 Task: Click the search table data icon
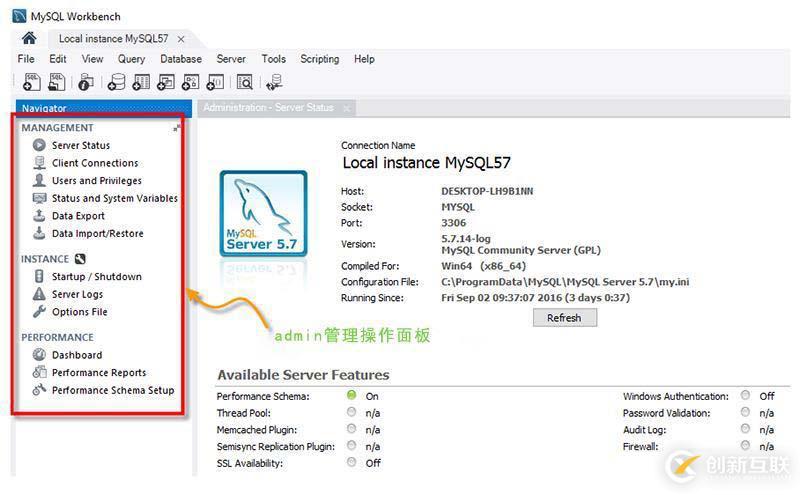point(245,82)
